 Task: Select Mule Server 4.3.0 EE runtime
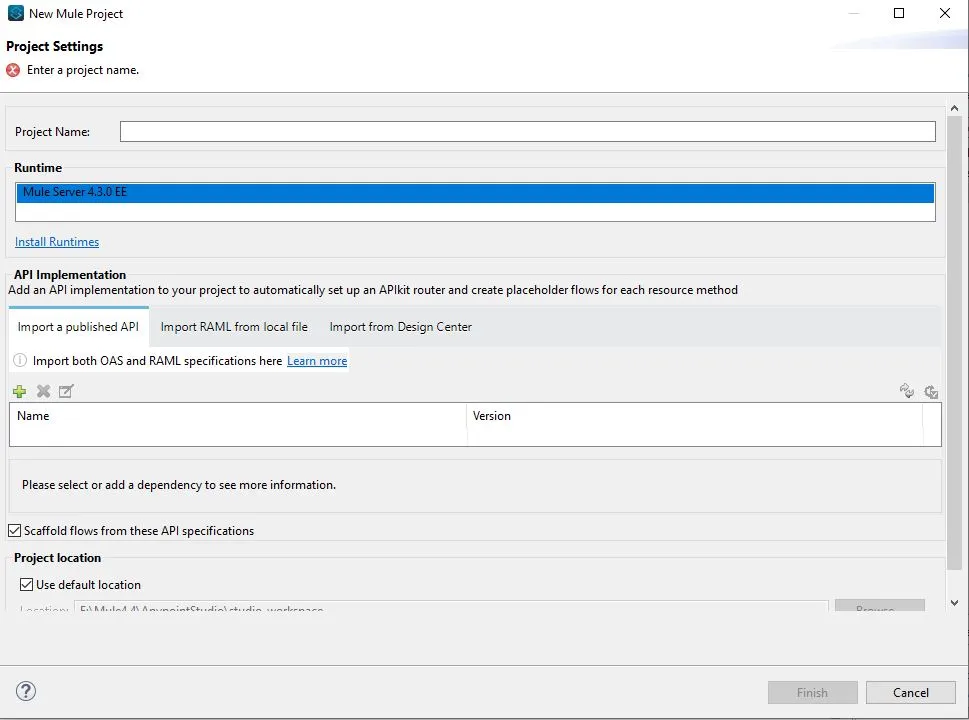[x=475, y=192]
